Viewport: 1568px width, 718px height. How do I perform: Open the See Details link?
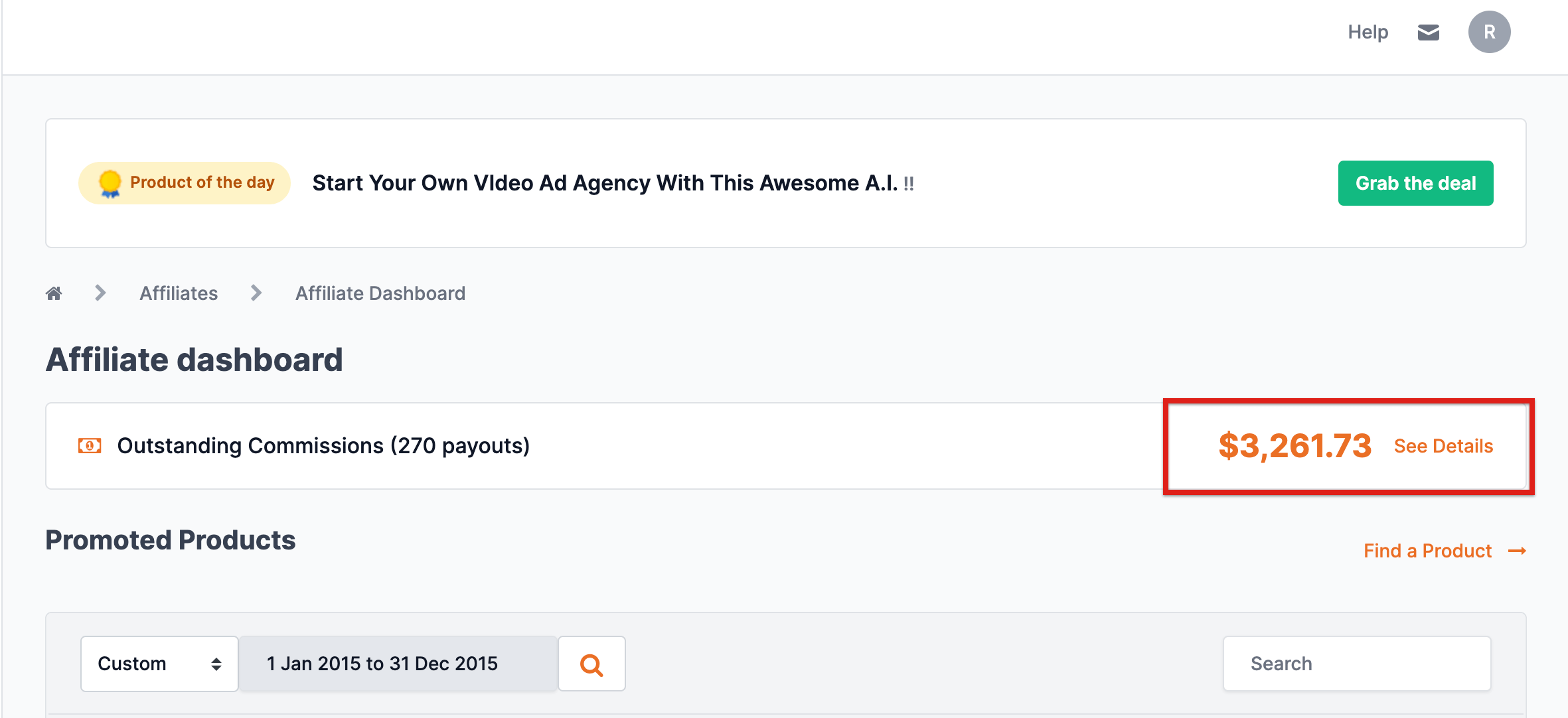pos(1443,446)
